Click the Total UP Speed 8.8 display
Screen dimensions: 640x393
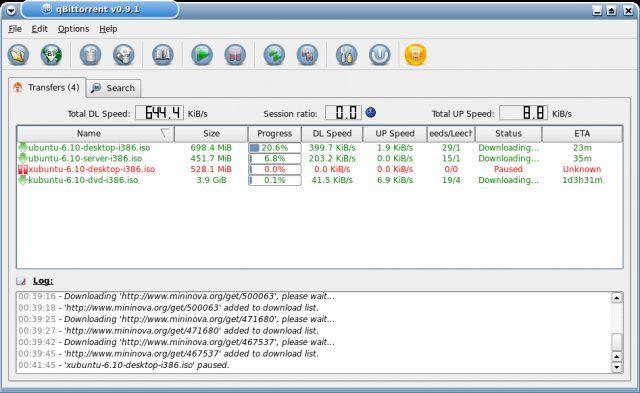click(x=524, y=113)
